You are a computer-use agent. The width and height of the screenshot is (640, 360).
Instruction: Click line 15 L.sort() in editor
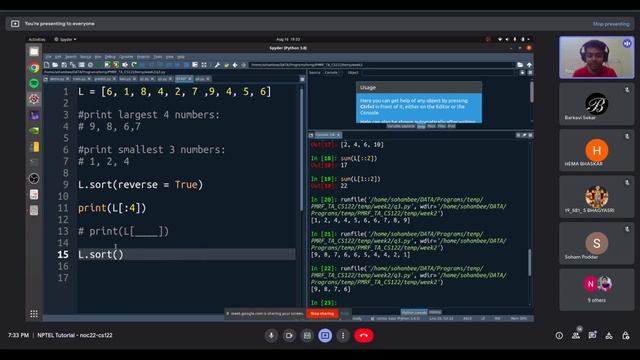click(x=100, y=255)
